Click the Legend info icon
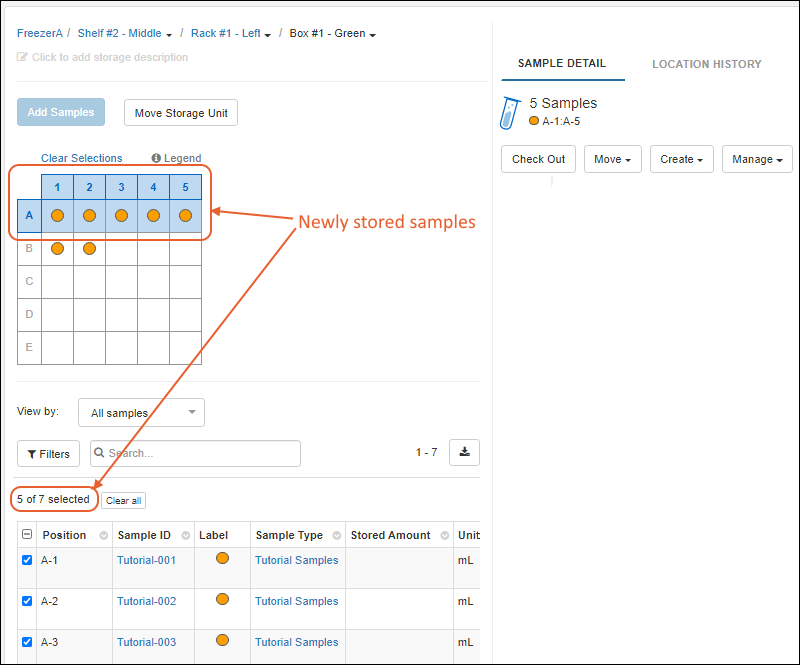This screenshot has height=665, width=800. pos(156,158)
